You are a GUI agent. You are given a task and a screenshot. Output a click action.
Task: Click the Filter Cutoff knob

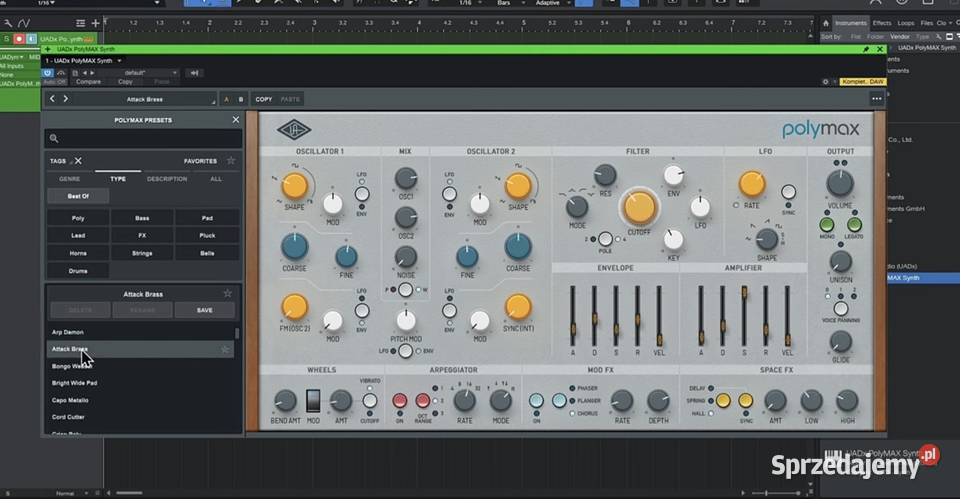point(639,207)
